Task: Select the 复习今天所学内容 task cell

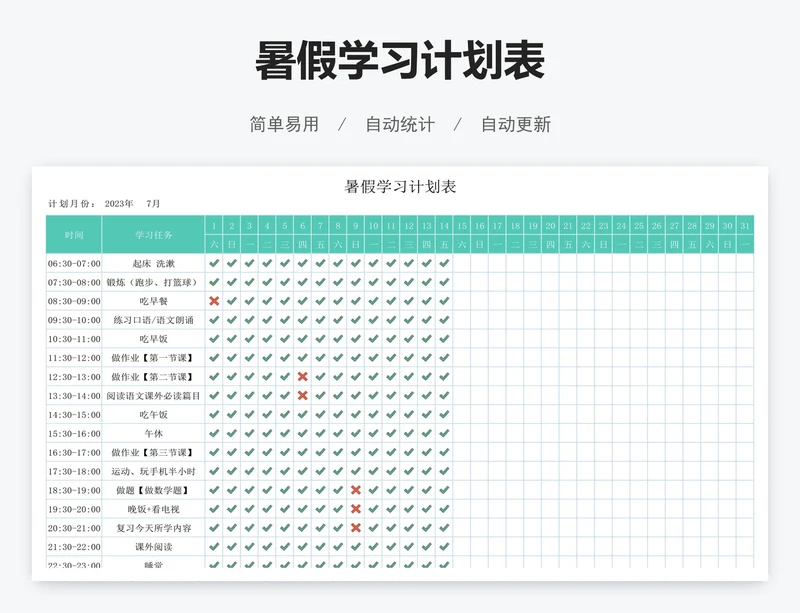Action: pyautogui.click(x=154, y=528)
